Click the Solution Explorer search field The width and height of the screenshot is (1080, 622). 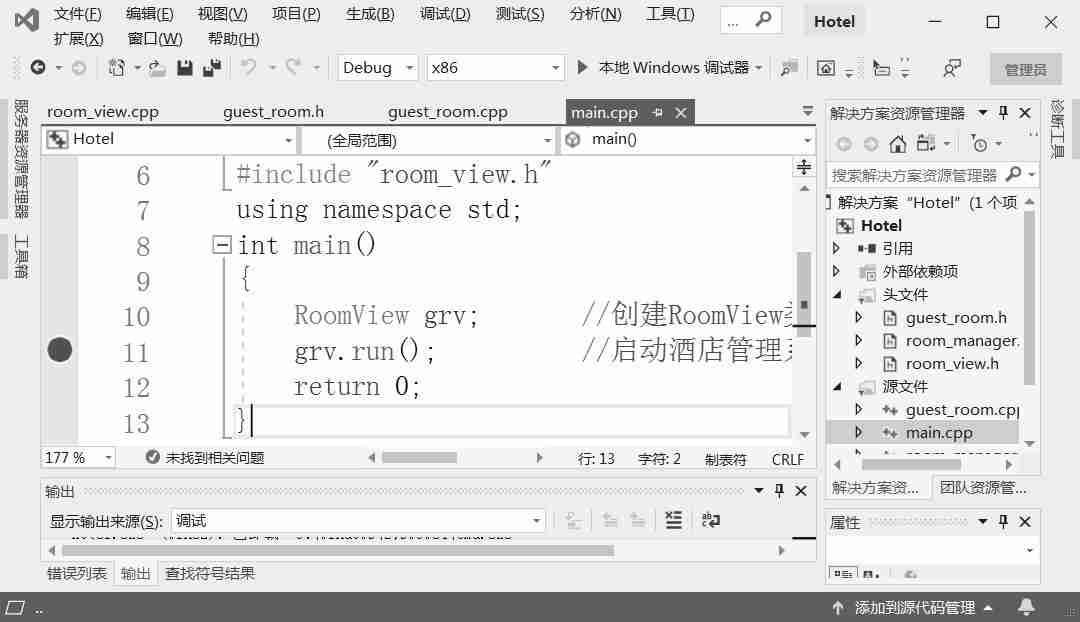coord(914,175)
